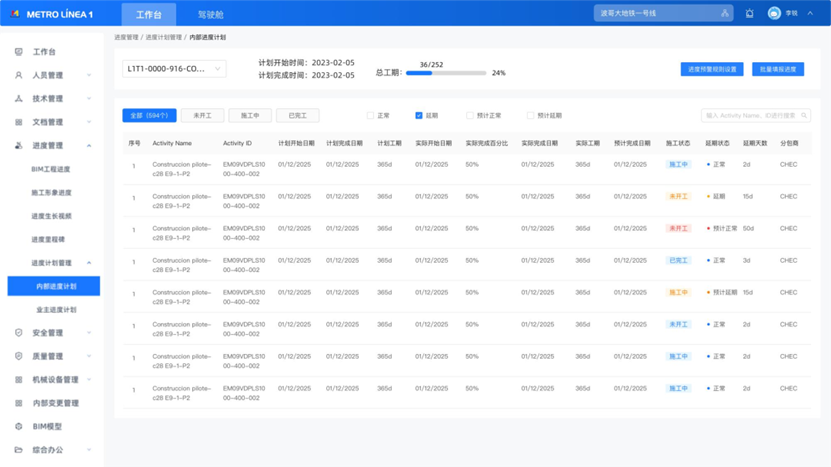Click the 3d delay days cell
The image size is (831, 467).
click(746, 261)
